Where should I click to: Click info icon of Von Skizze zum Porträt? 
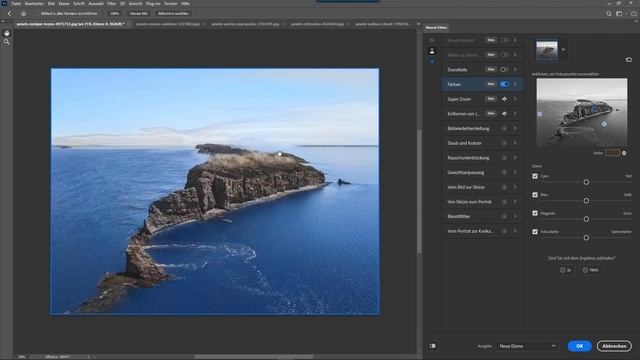(504, 202)
